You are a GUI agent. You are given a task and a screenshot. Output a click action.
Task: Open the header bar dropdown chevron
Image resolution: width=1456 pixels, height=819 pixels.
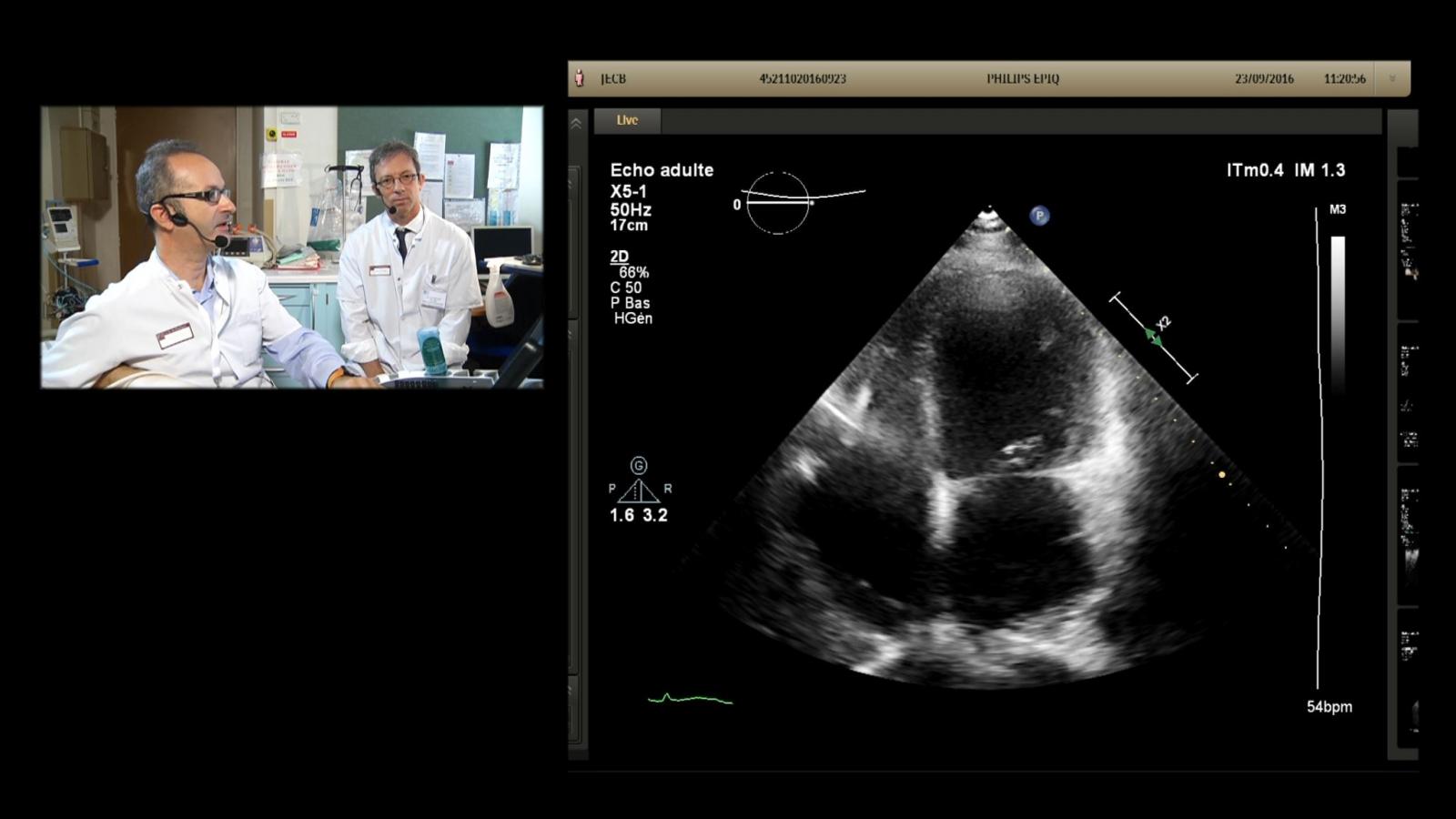(x=1391, y=79)
